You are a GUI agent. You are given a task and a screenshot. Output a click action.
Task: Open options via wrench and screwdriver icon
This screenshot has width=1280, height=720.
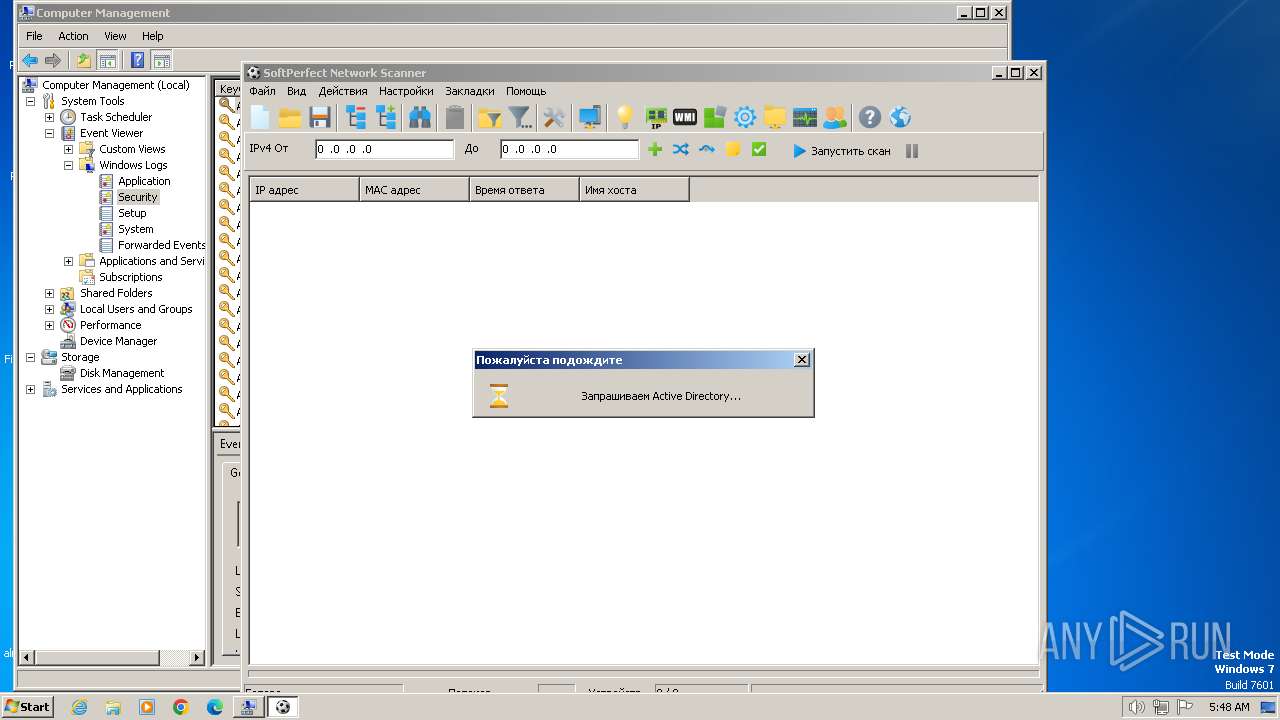tap(554, 118)
